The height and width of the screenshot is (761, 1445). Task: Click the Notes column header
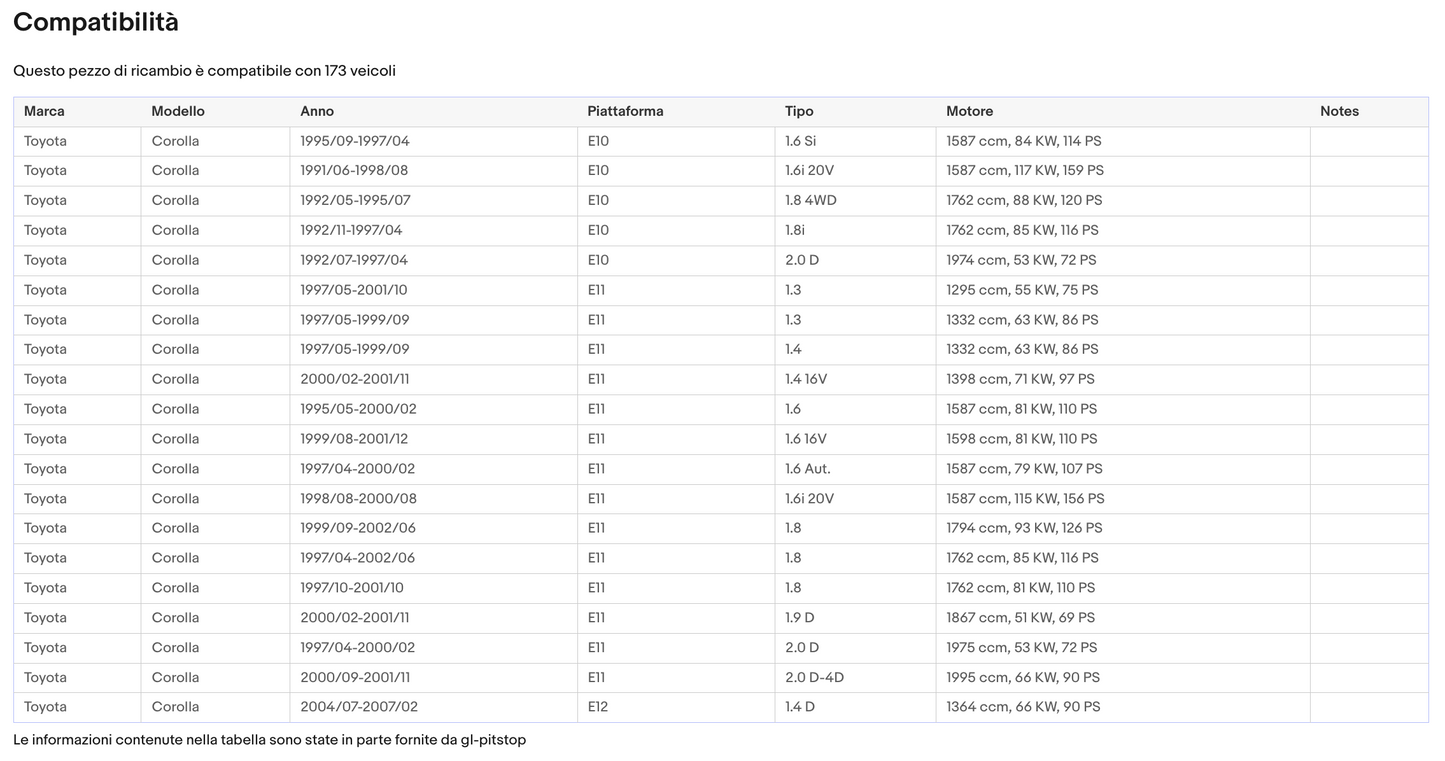click(1339, 111)
